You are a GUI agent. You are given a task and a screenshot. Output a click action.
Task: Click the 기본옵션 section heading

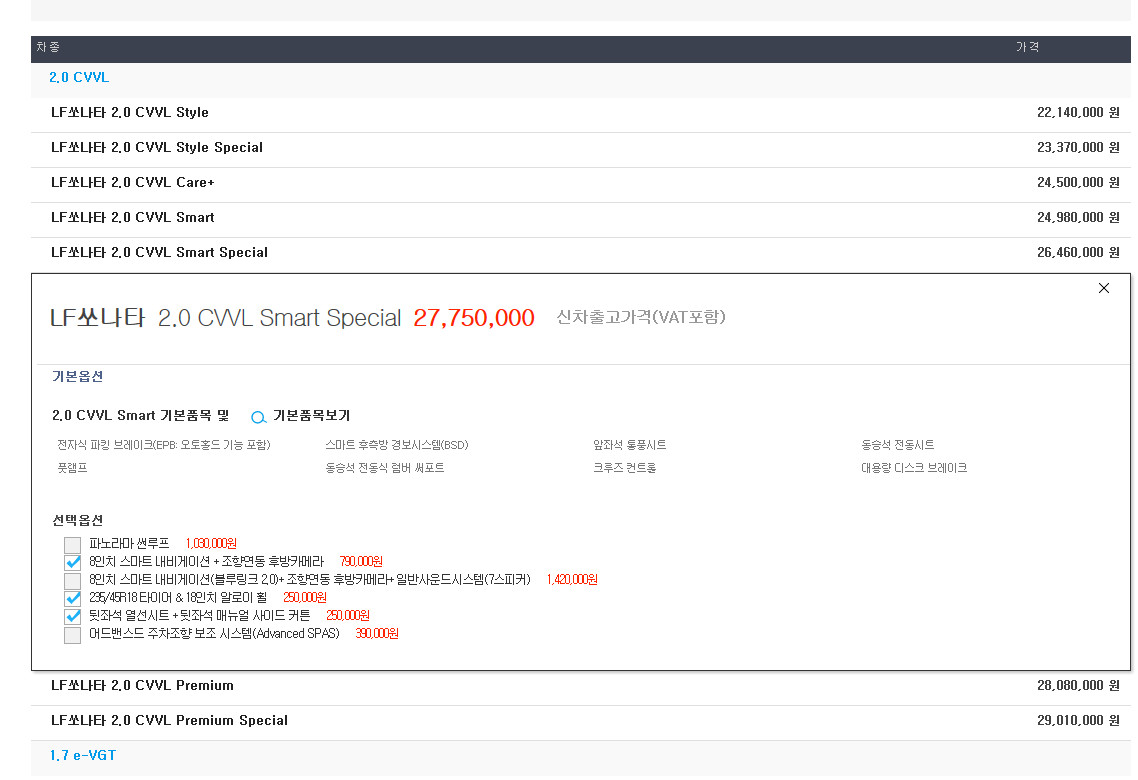click(x=78, y=377)
